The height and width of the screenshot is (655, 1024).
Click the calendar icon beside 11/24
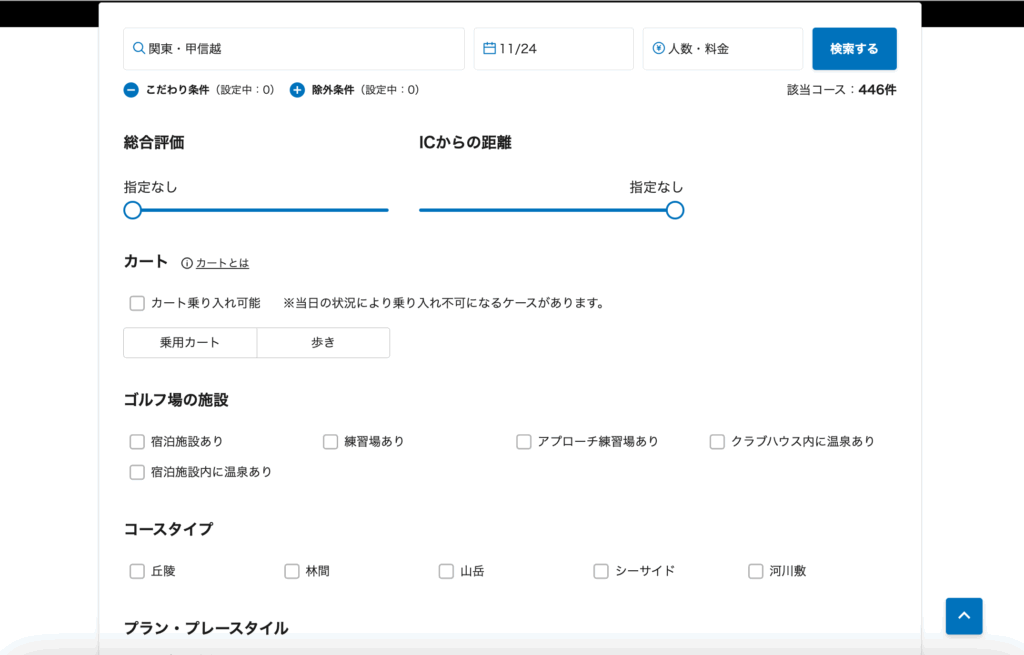click(491, 48)
